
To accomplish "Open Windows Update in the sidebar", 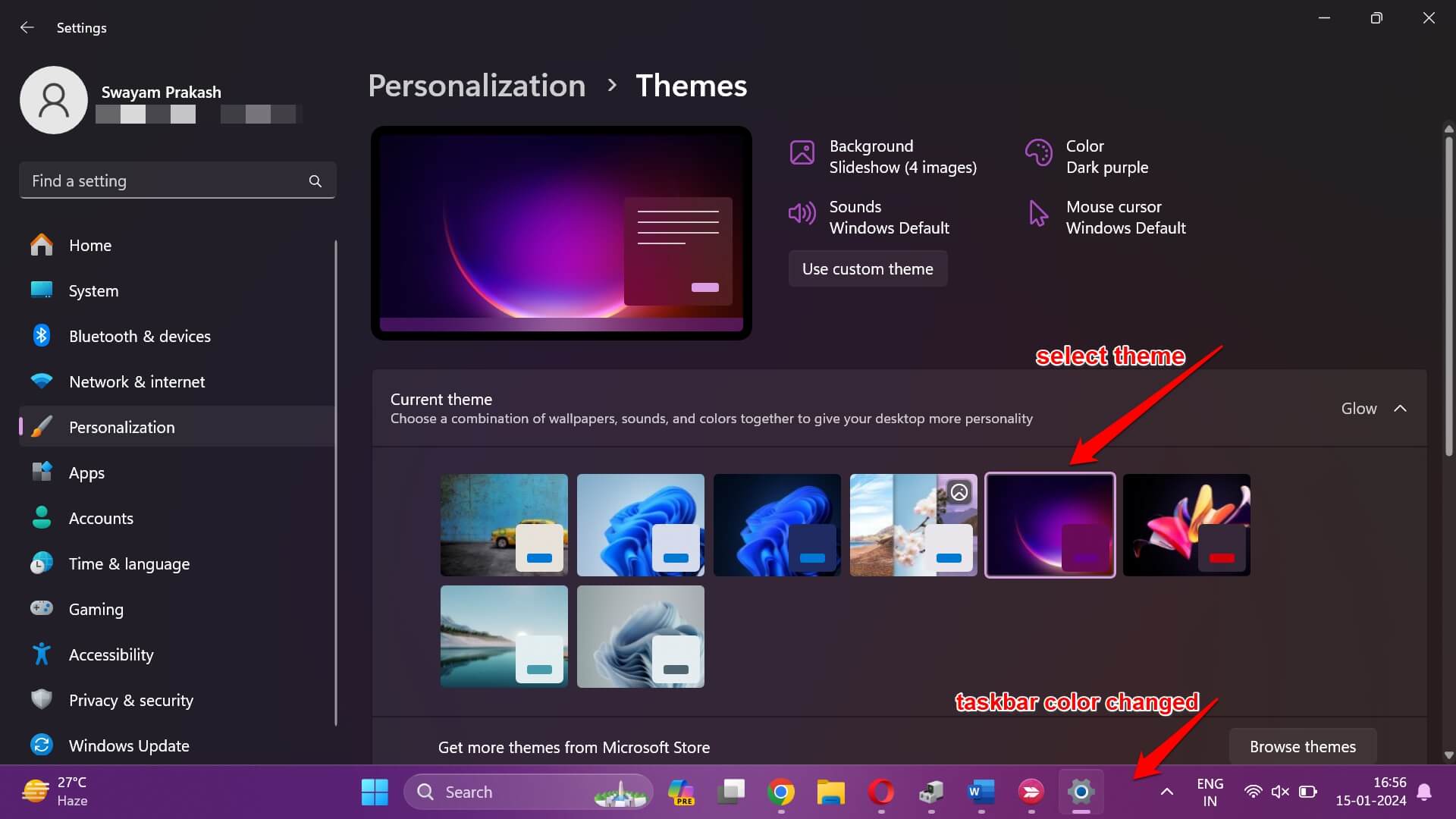I will [177, 746].
